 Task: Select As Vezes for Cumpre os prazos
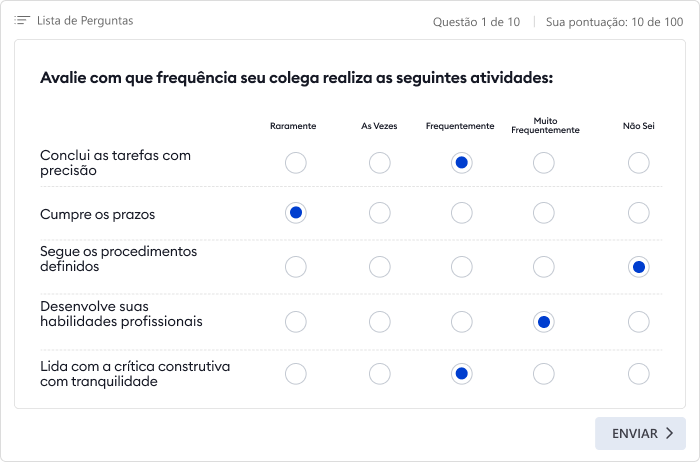click(379, 213)
